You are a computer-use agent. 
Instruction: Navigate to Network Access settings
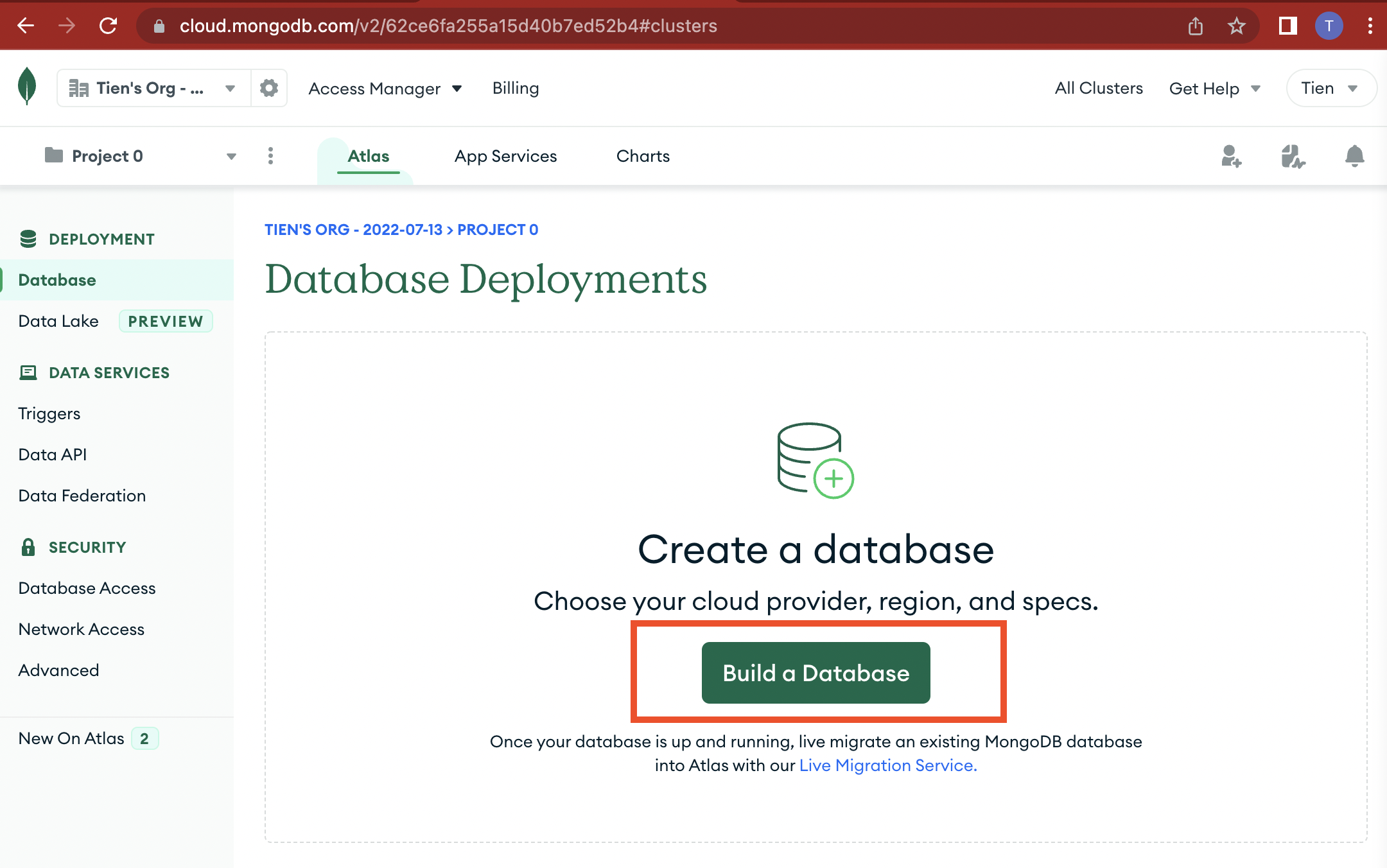[81, 629]
